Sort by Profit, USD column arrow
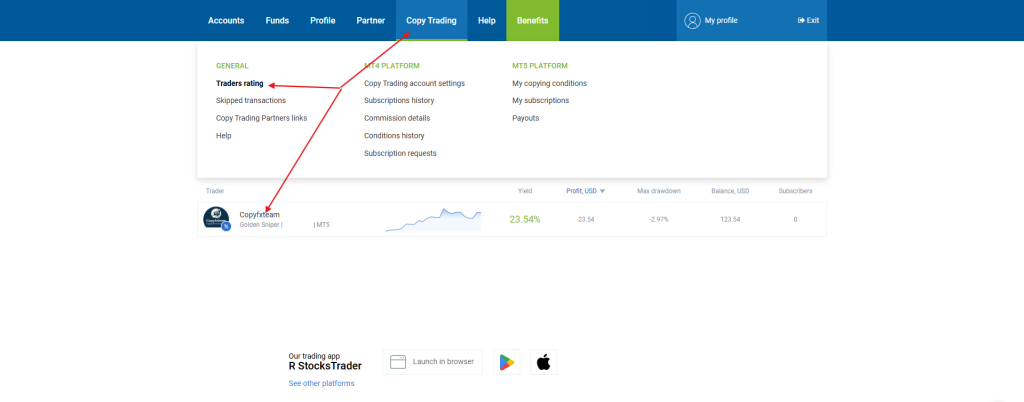Screen dimensions: 1024x402 (602, 191)
